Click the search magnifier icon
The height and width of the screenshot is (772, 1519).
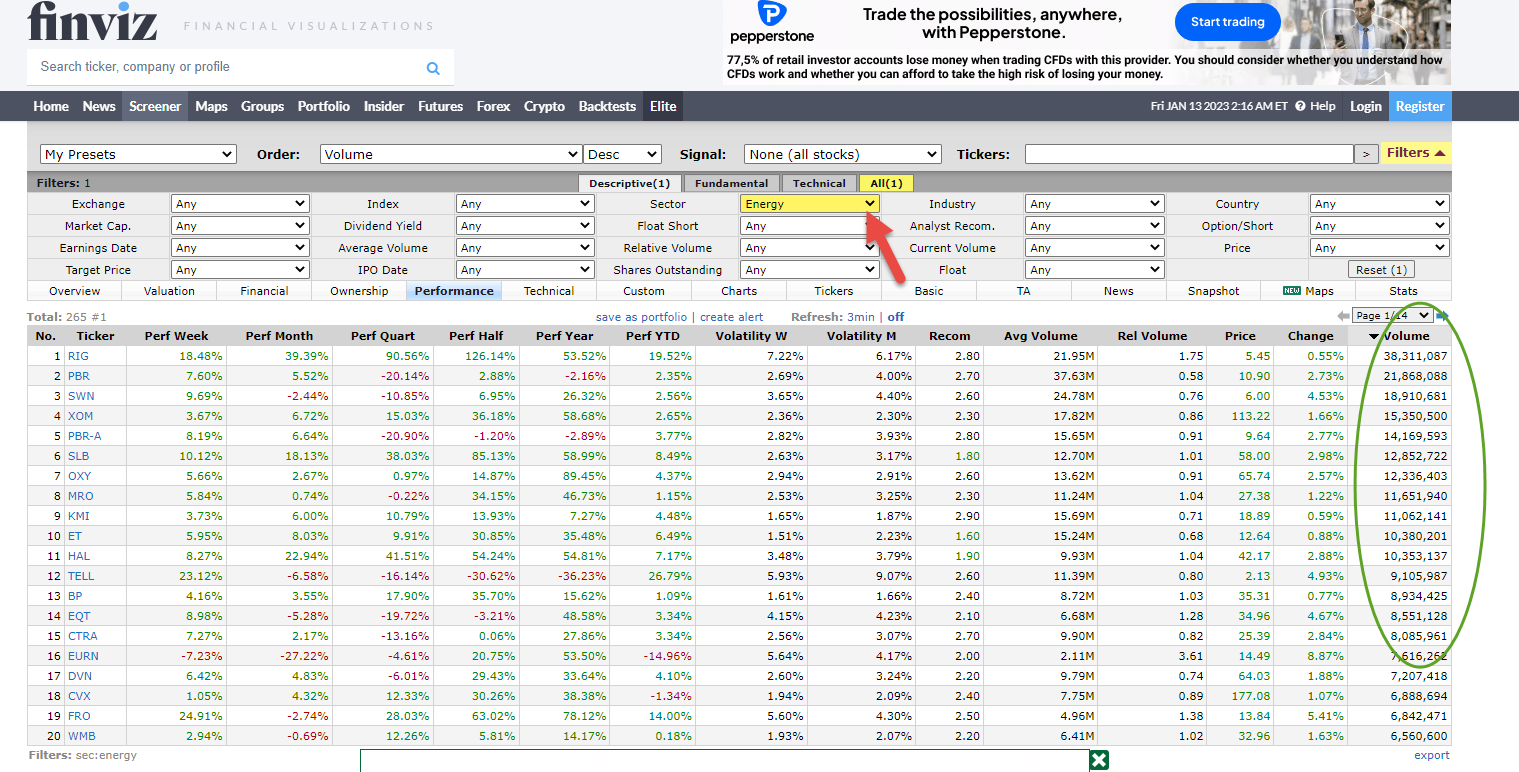tap(433, 68)
